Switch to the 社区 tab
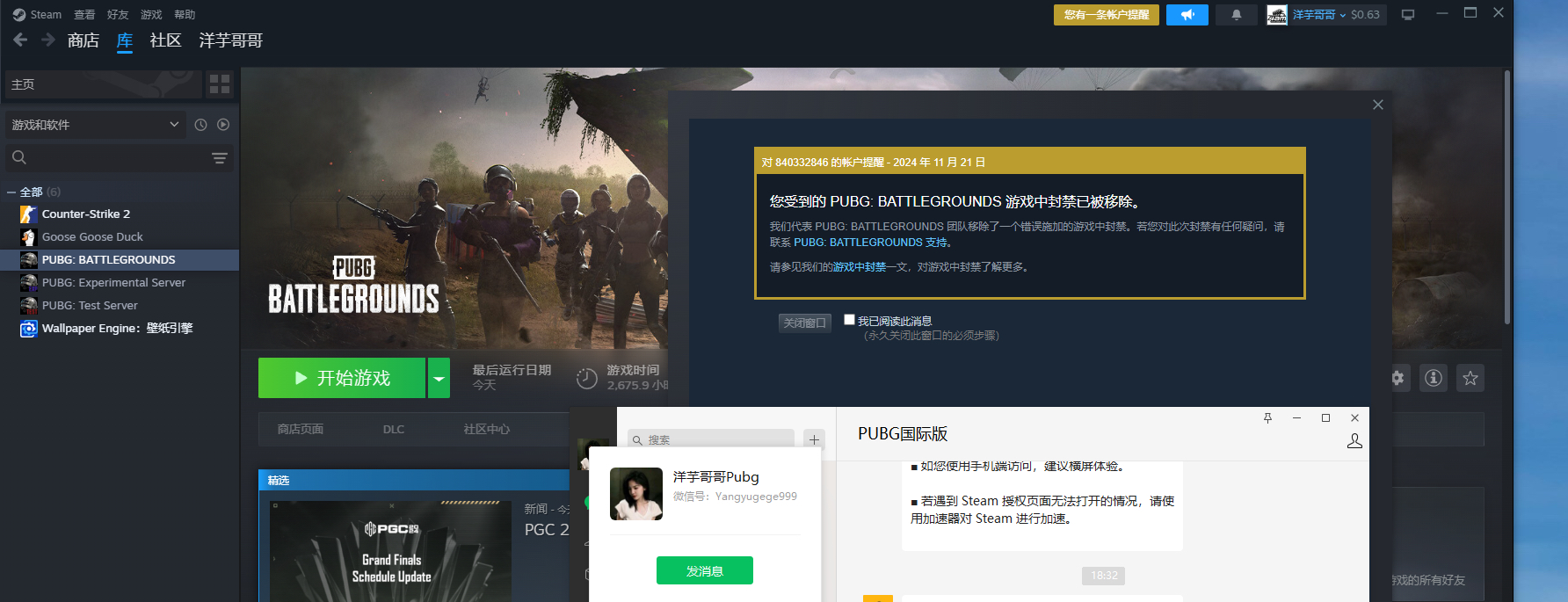The image size is (1568, 602). 165,40
